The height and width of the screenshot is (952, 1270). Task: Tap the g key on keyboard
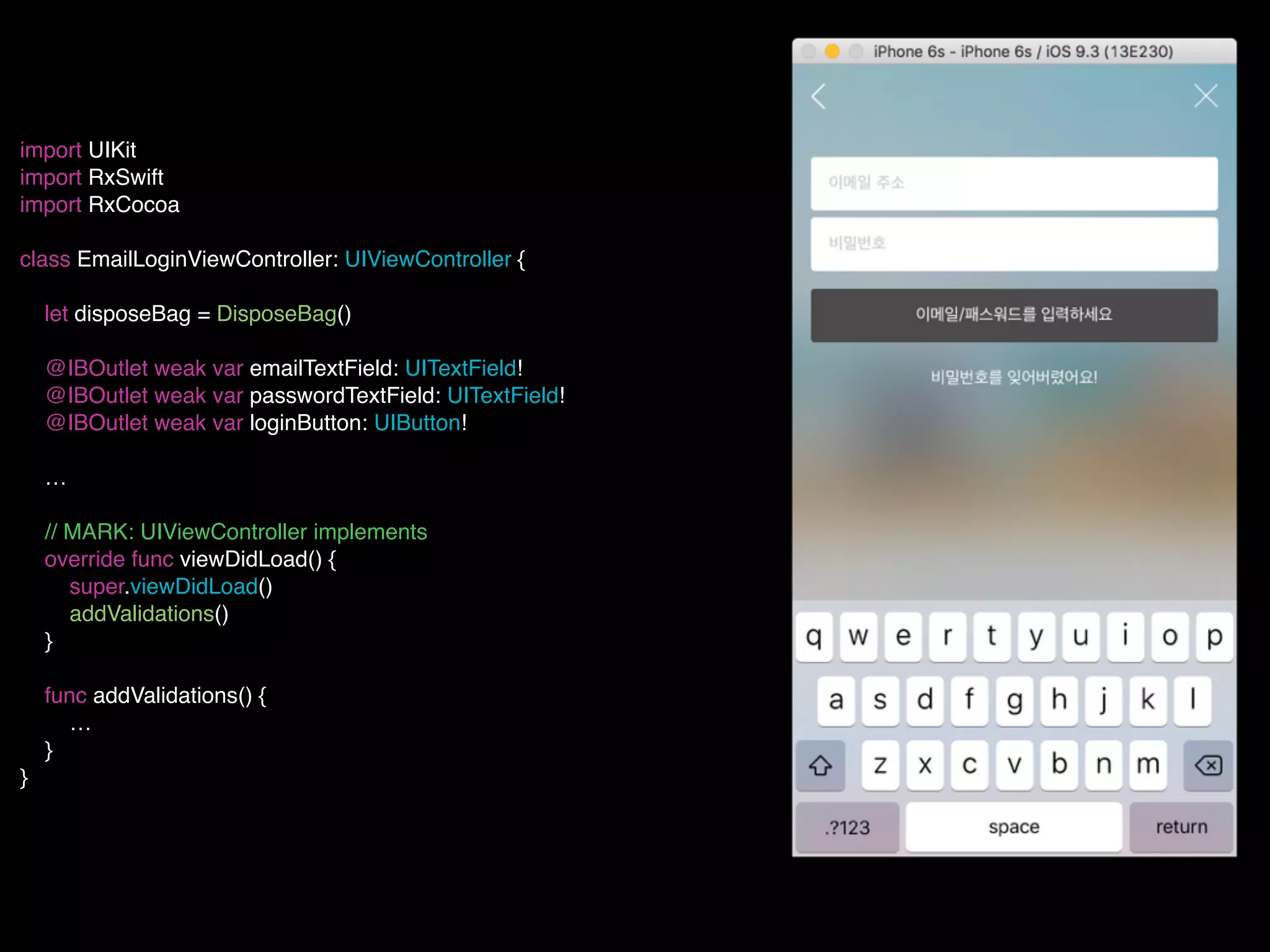(1015, 701)
